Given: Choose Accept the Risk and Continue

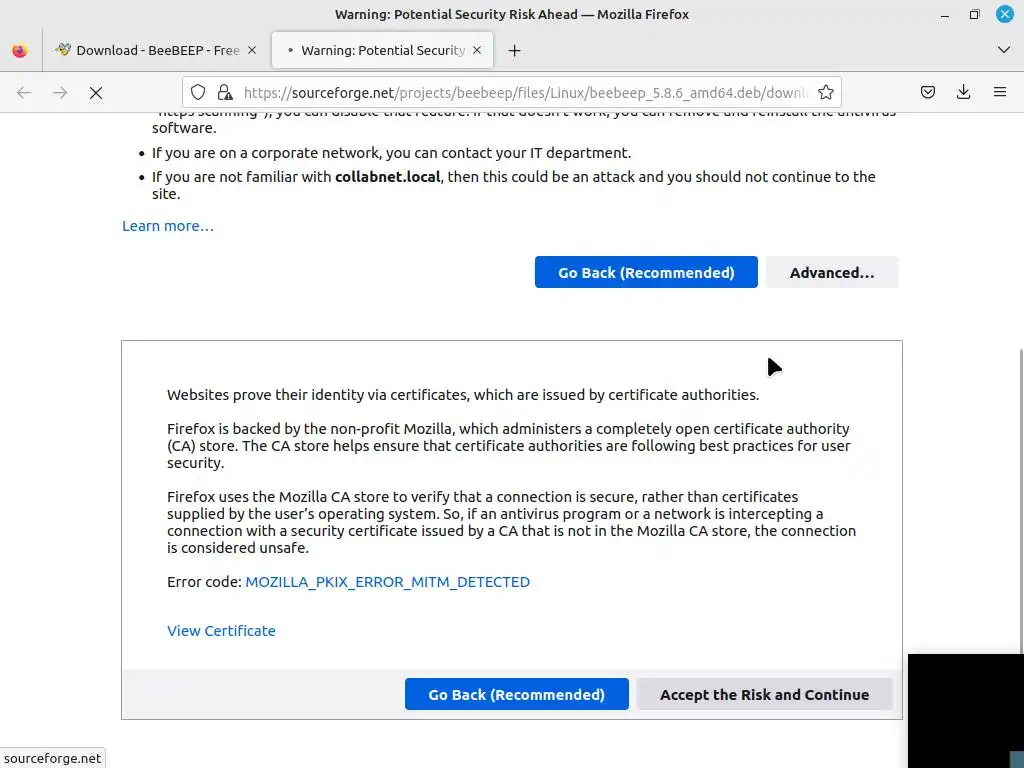Looking at the screenshot, I should pyautogui.click(x=764, y=694).
